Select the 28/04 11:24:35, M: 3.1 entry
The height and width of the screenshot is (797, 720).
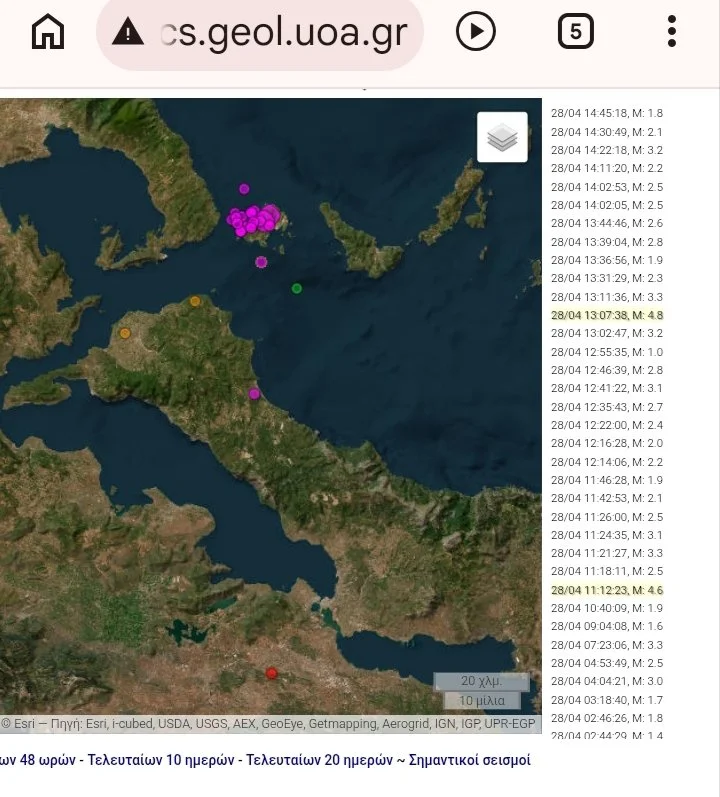607,535
